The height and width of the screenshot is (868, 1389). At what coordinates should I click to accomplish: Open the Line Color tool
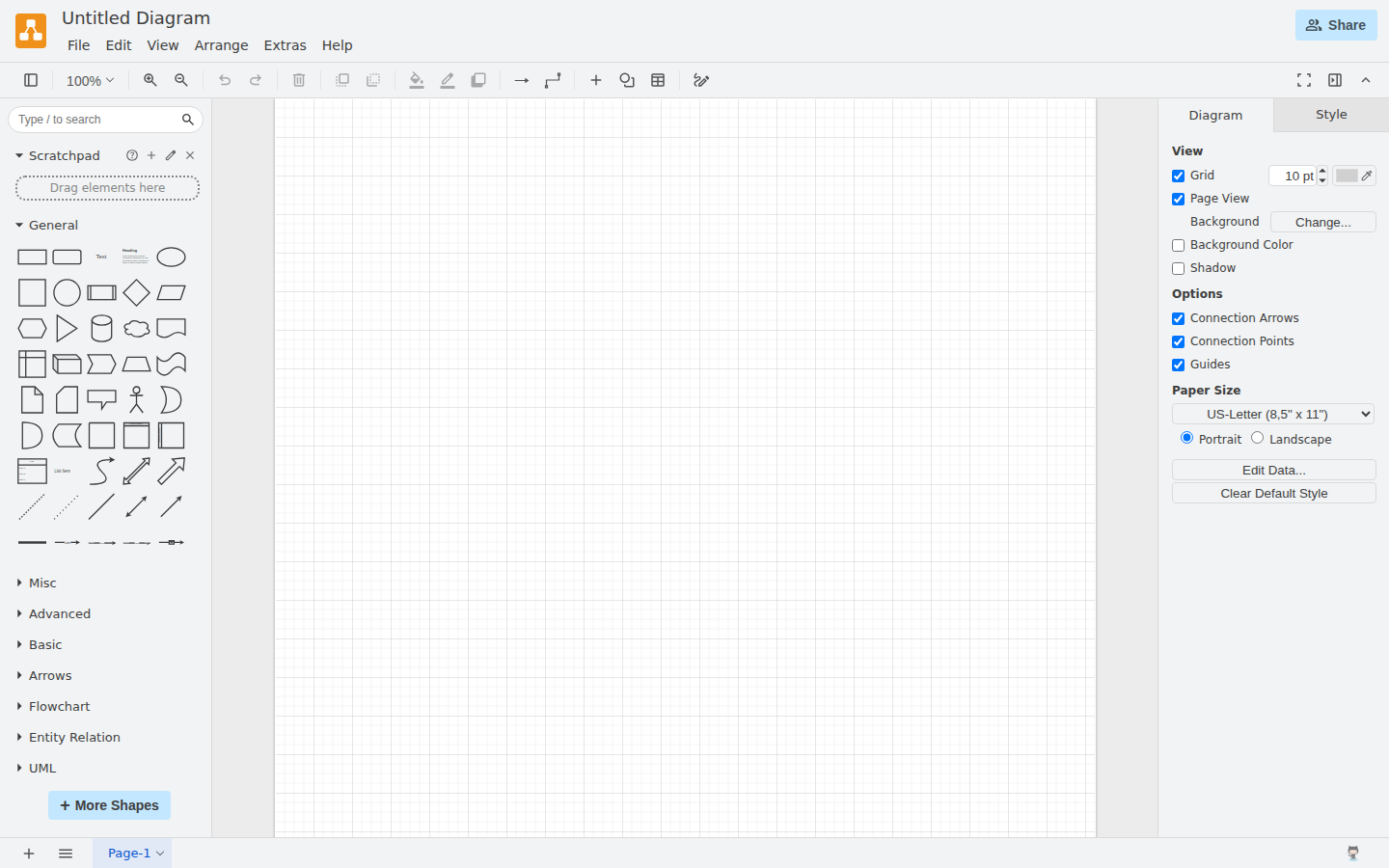(x=448, y=80)
